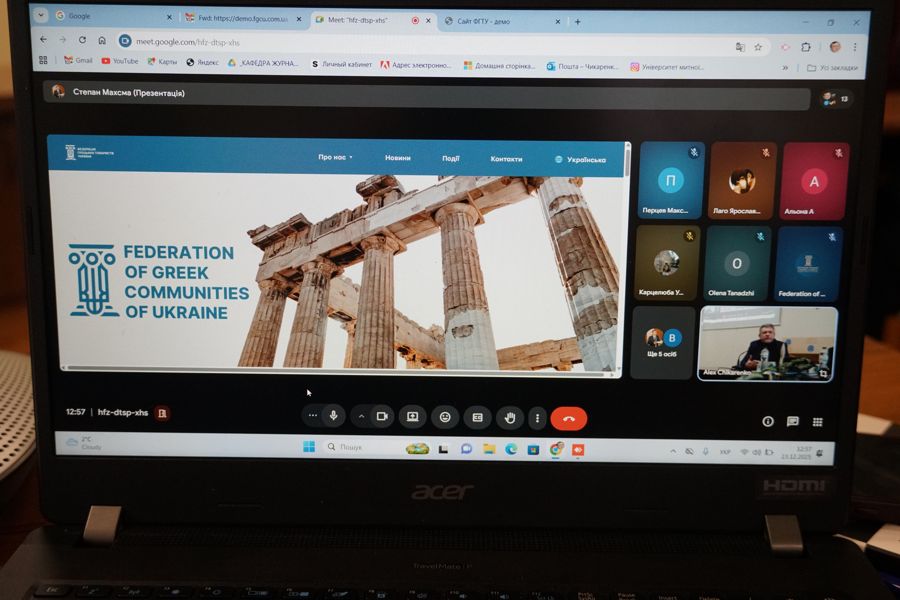Viewport: 900px width, 600px height.
Task: Expand the video settings arrow beside camera
Action: click(361, 416)
